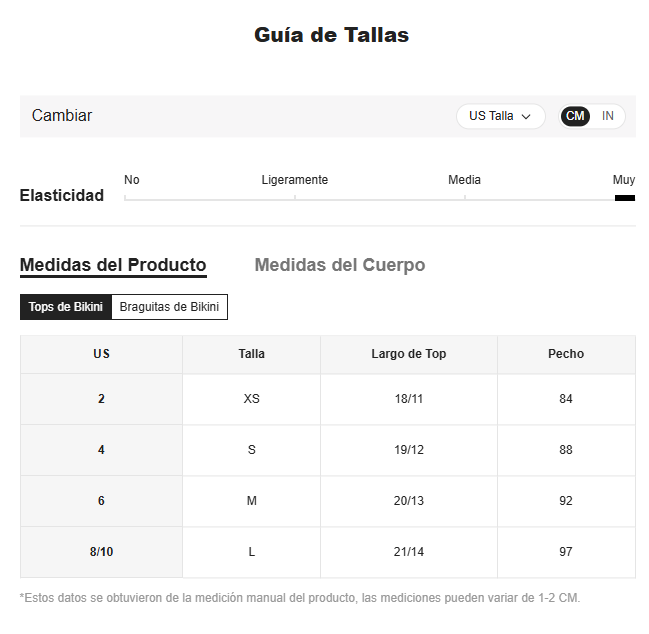Click the Talla column header
Screen dimensions: 649x634
(x=251, y=354)
